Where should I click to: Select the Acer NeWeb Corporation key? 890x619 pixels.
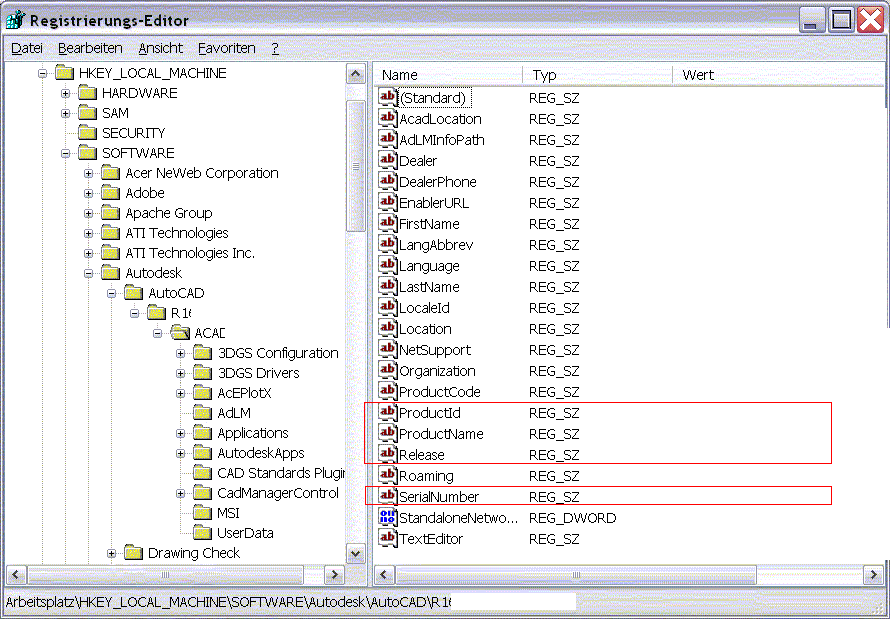[201, 173]
